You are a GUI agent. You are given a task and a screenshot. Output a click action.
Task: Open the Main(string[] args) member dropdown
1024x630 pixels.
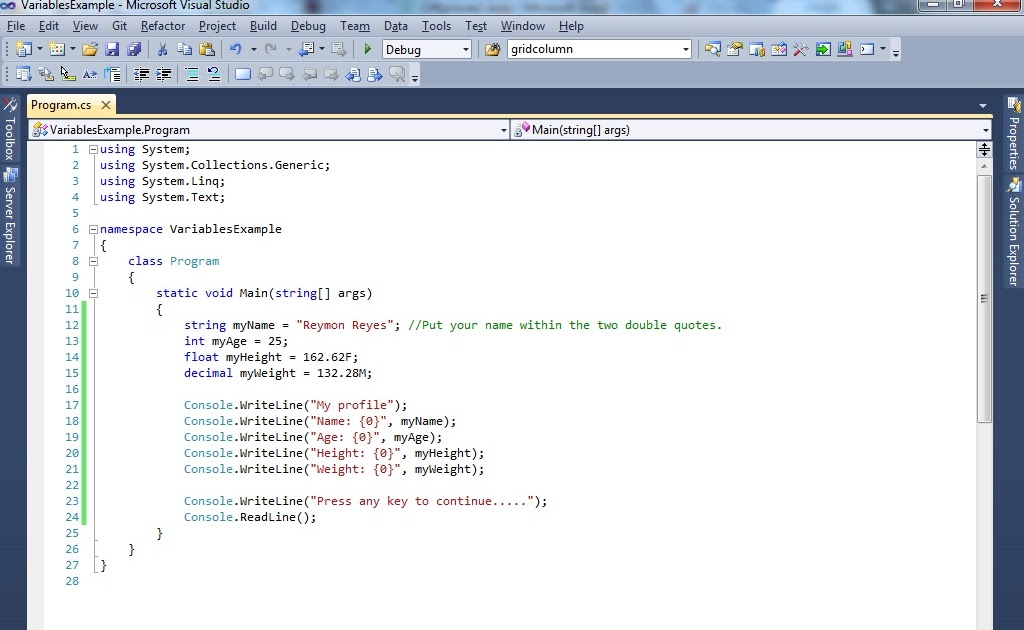[x=986, y=129]
